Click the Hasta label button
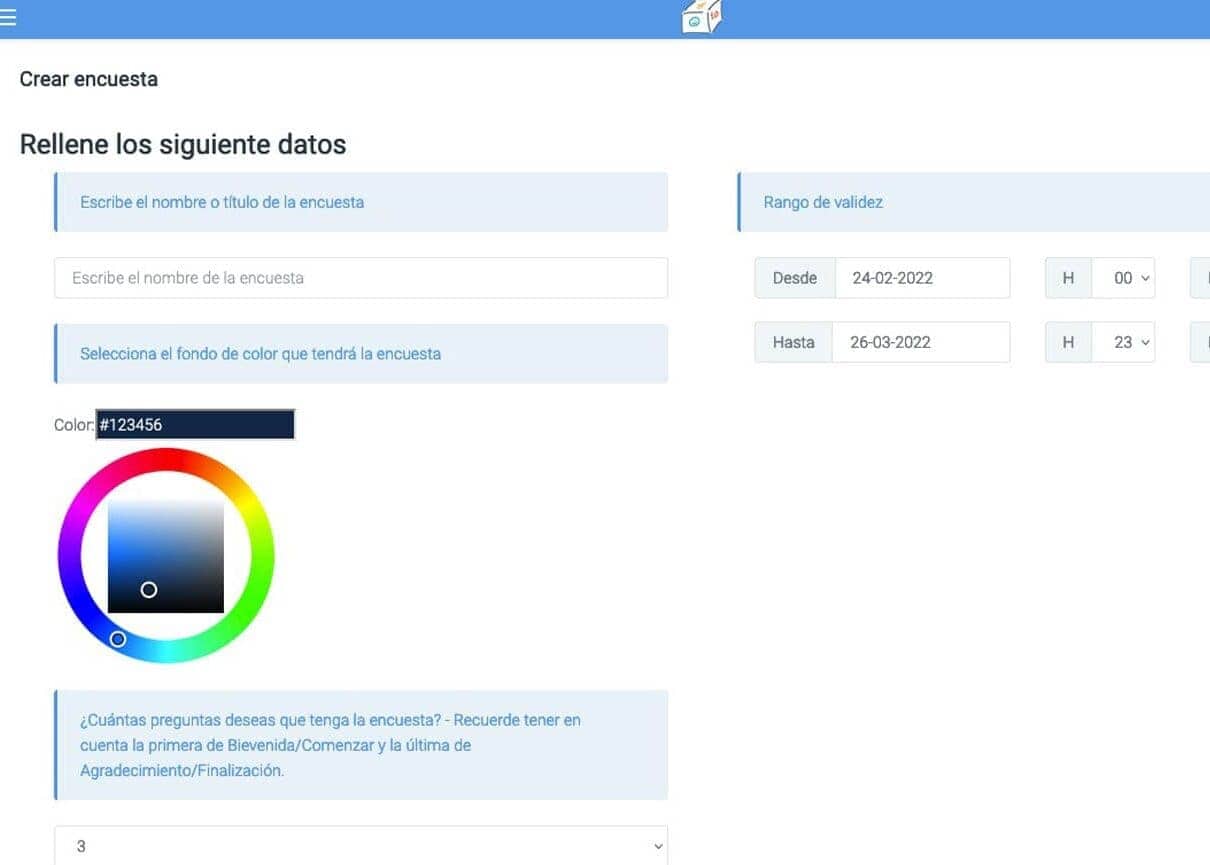The image size is (1210, 865). (793, 342)
